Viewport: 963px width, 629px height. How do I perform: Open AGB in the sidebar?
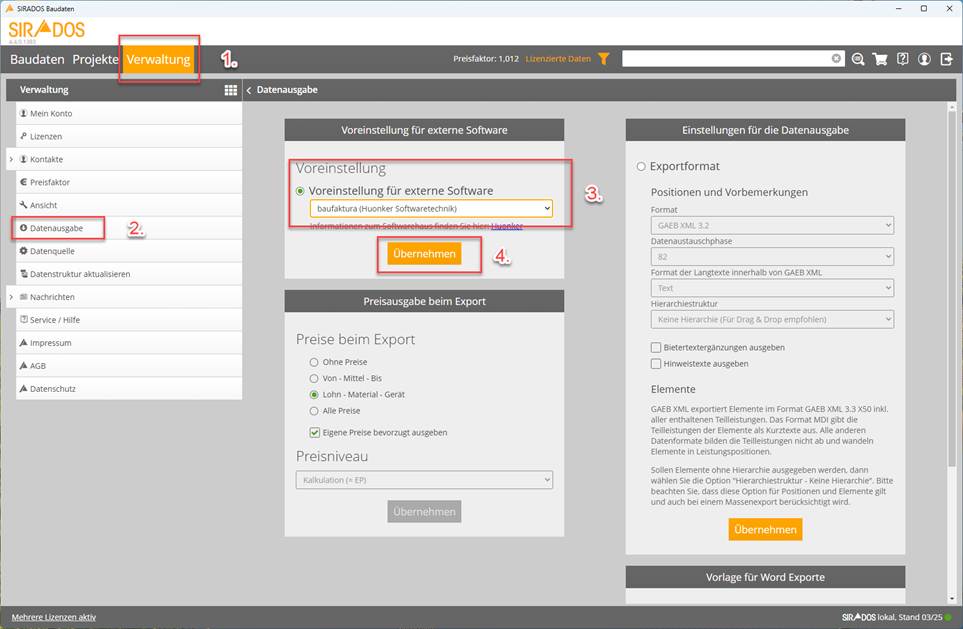click(129, 365)
